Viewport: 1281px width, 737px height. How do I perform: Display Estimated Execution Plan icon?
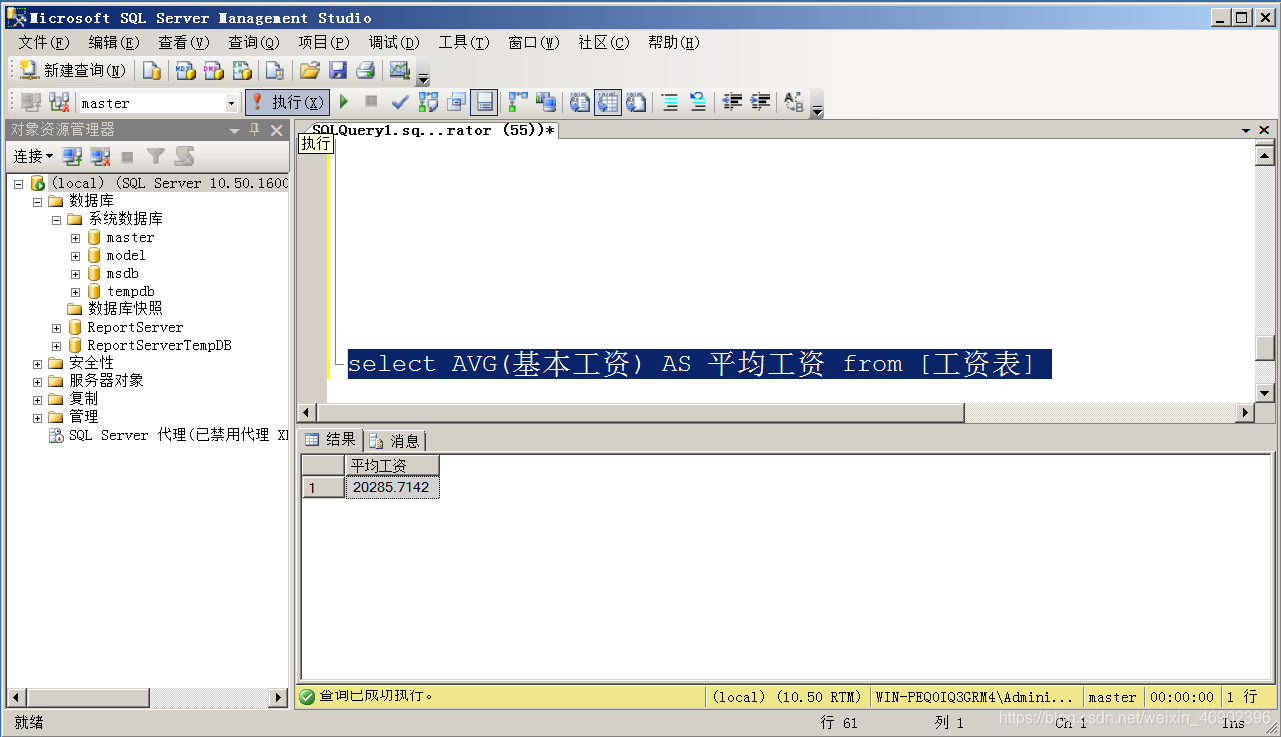(x=428, y=102)
